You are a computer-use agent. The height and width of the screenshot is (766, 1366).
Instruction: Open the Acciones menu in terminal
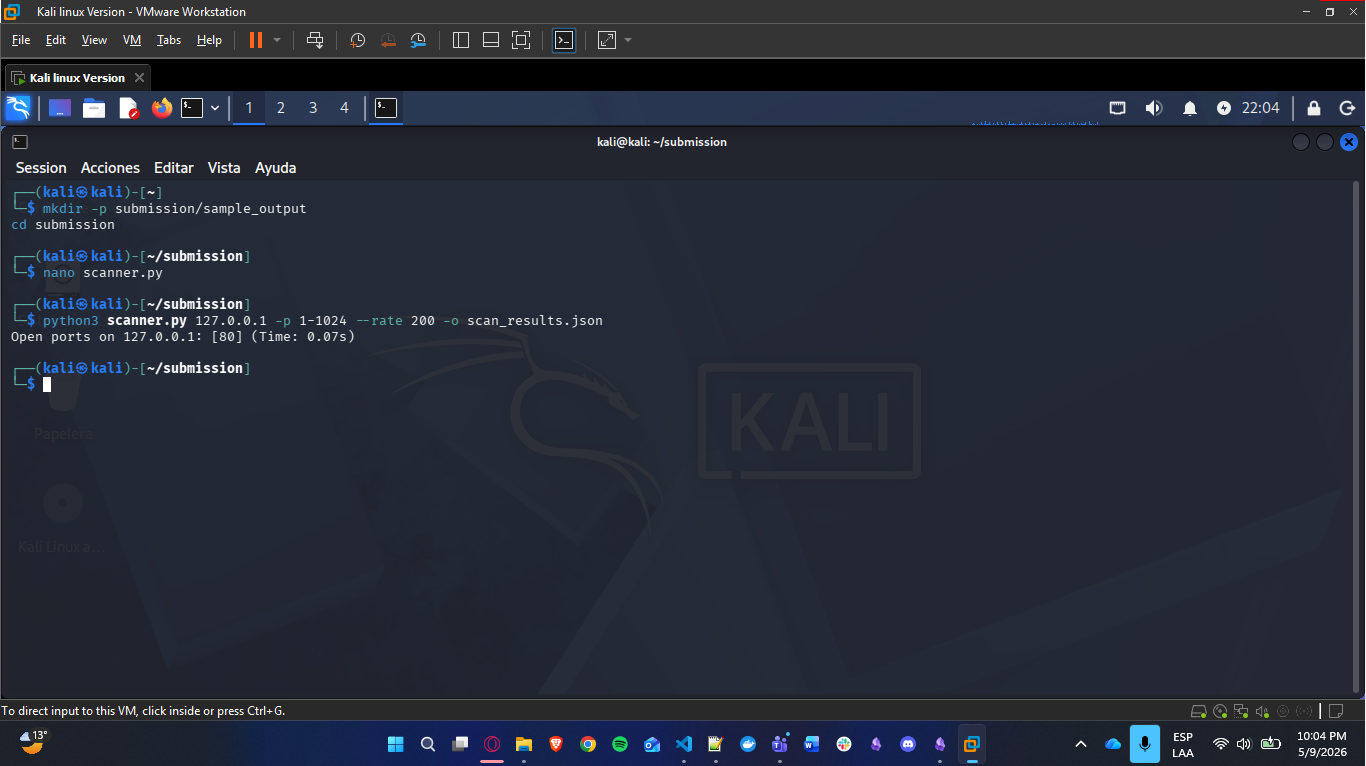(110, 168)
